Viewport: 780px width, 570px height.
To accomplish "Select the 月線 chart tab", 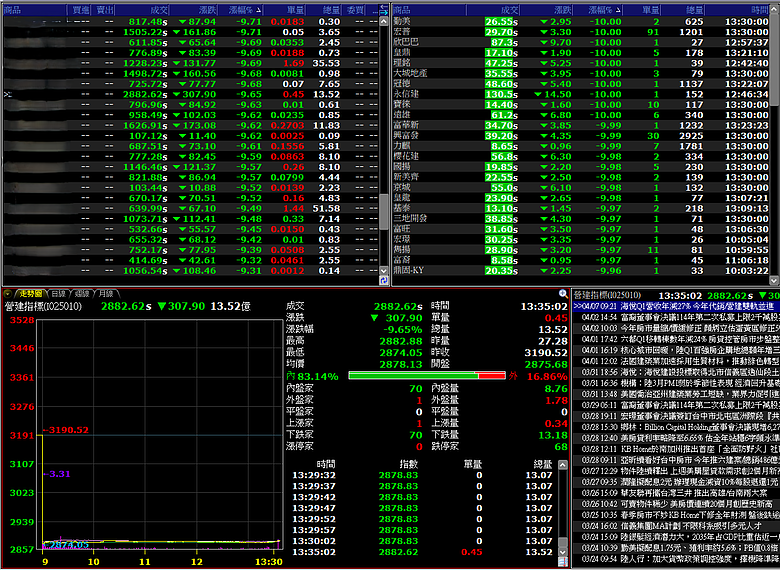I will [x=106, y=294].
